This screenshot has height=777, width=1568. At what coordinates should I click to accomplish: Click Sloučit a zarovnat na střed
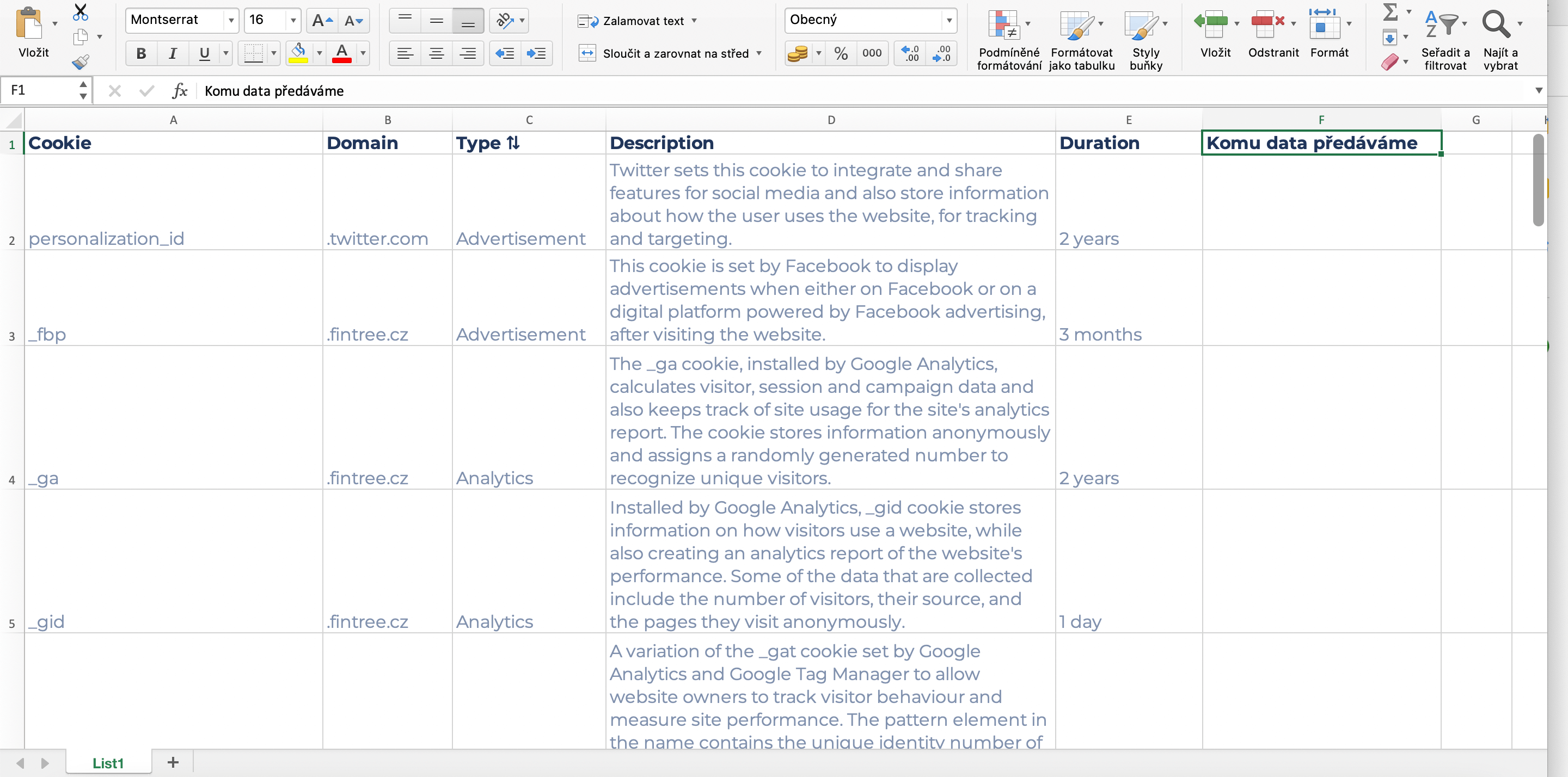664,53
